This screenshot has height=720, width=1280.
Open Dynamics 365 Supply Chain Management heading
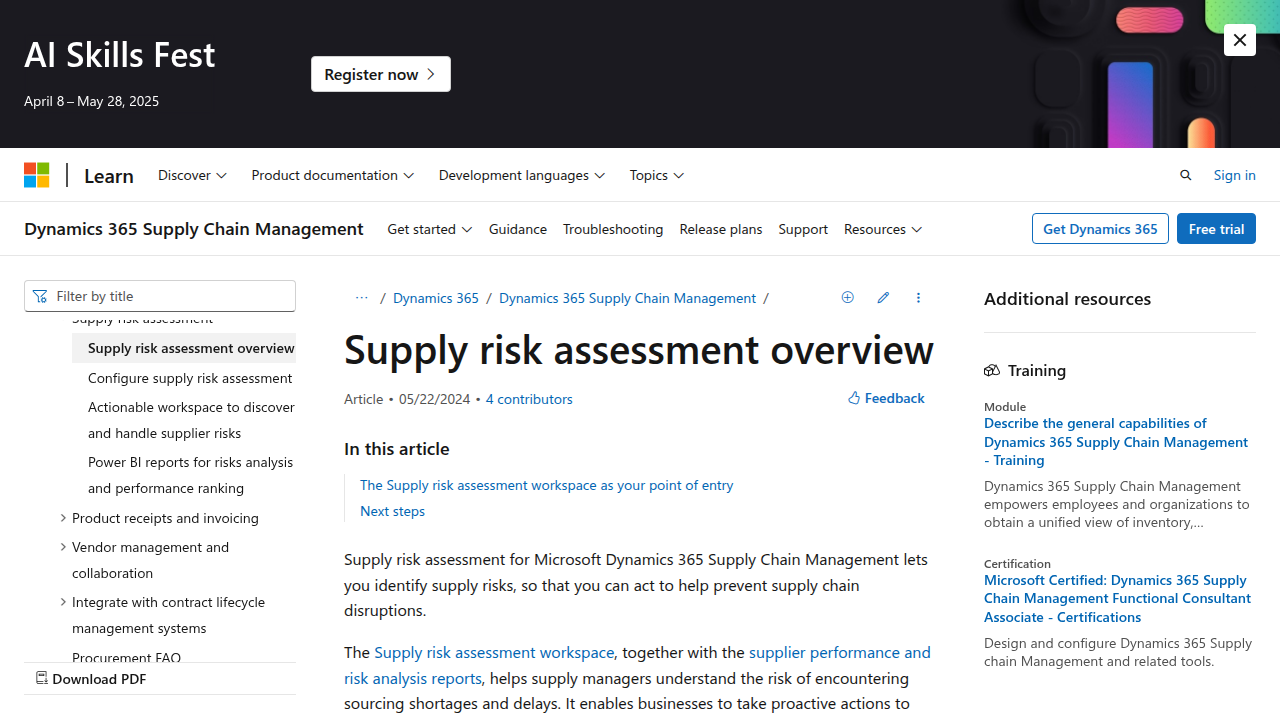[x=194, y=229]
